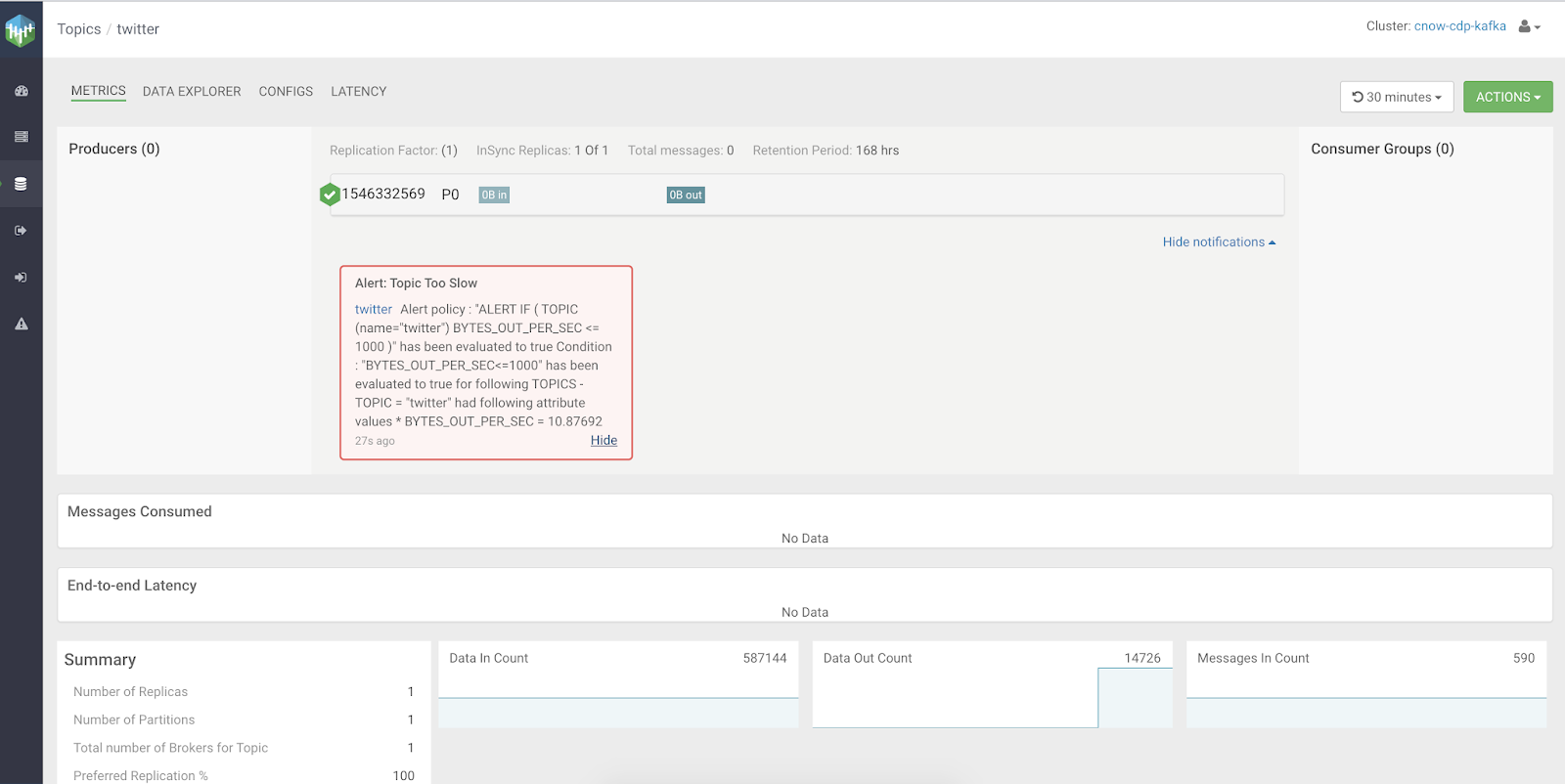Open Producers sidebar icon
Image resolution: width=1565 pixels, height=784 pixels.
(x=21, y=231)
